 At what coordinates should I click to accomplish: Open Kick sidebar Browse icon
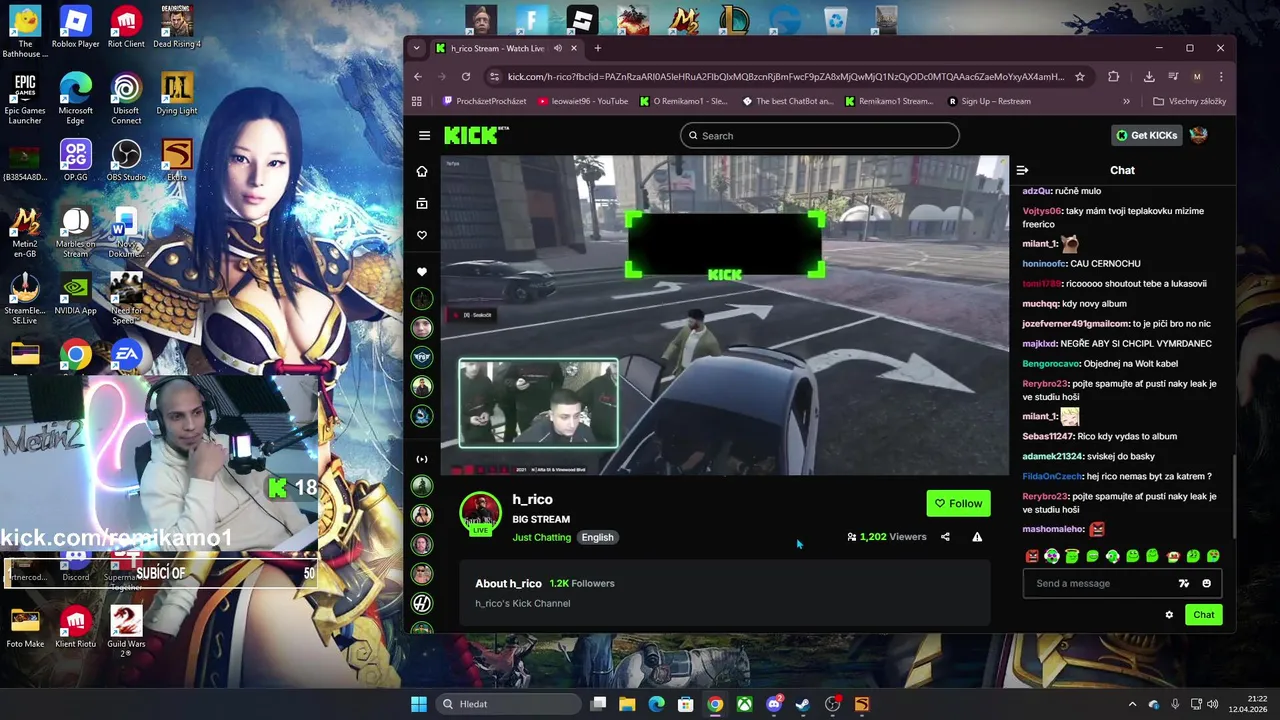[422, 204]
